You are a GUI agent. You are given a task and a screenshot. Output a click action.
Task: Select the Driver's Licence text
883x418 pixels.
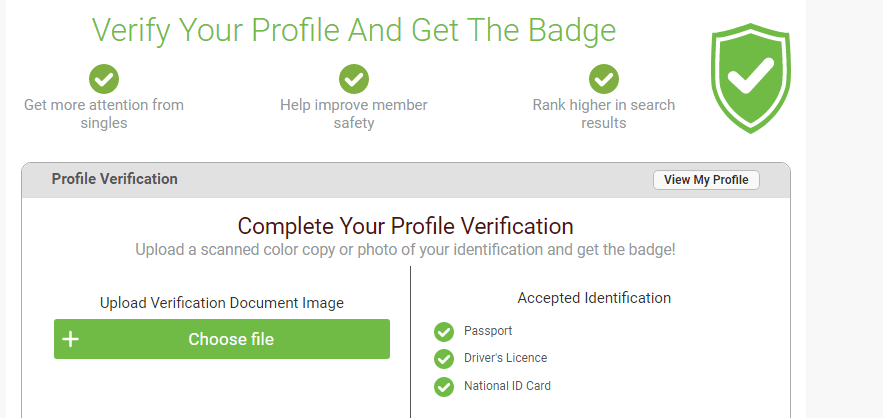[x=505, y=358]
